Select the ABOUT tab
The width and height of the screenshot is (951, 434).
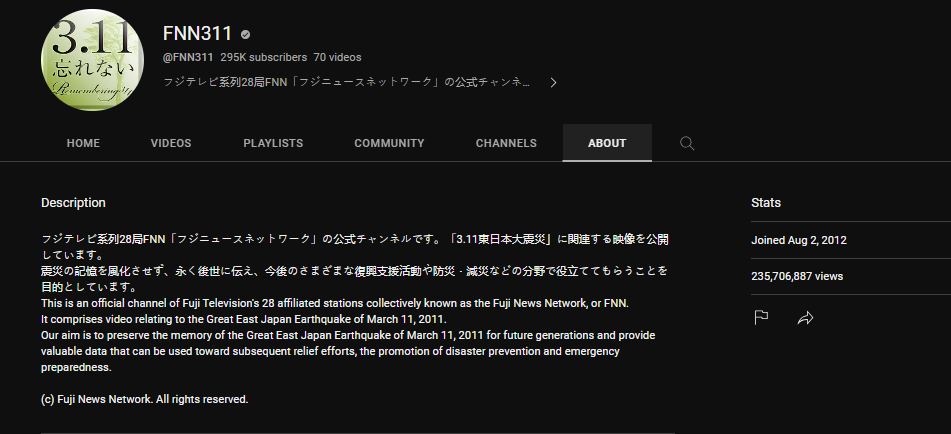607,143
